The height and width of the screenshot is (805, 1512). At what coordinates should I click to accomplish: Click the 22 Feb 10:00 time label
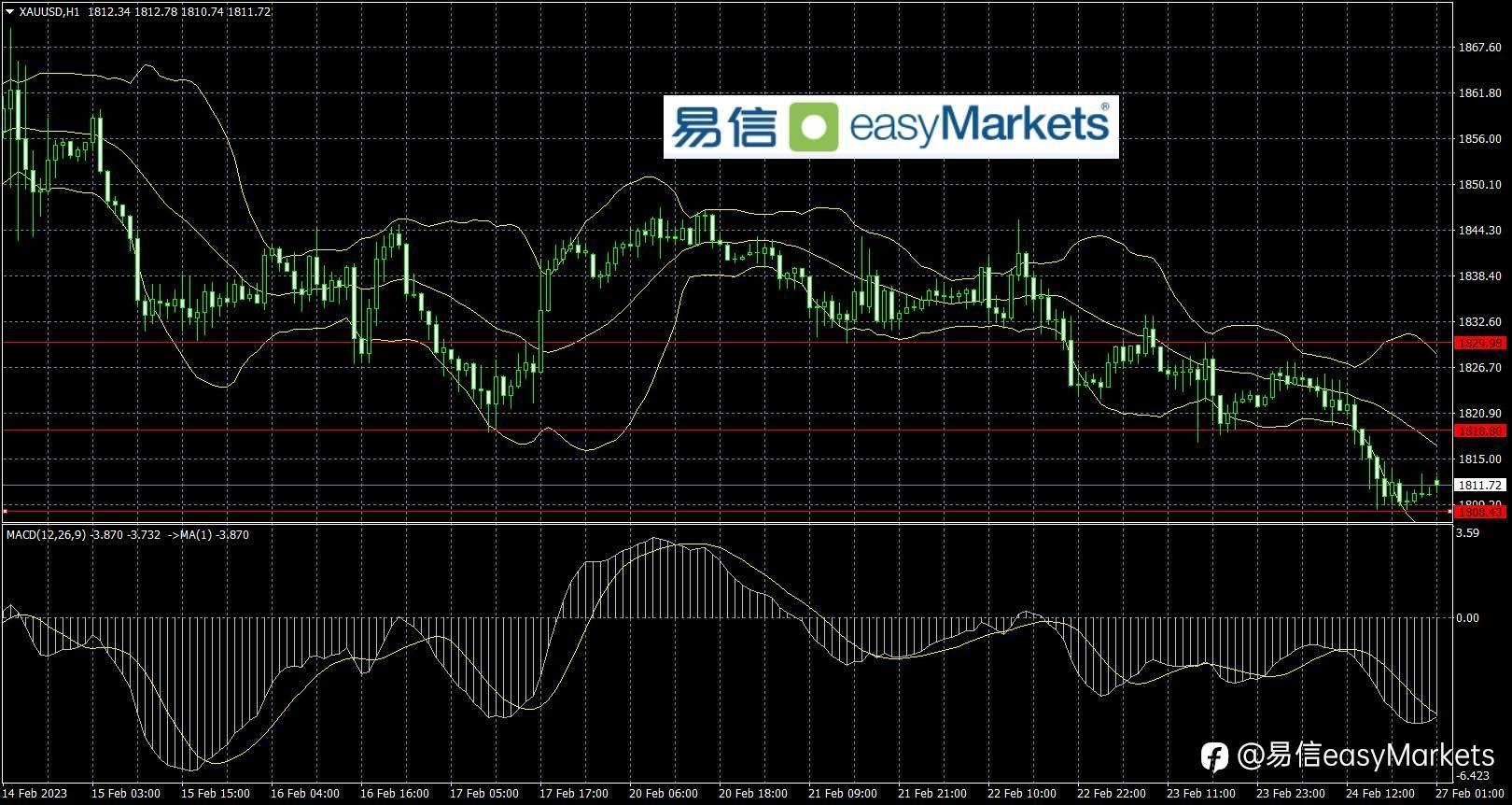pyautogui.click(x=1022, y=794)
